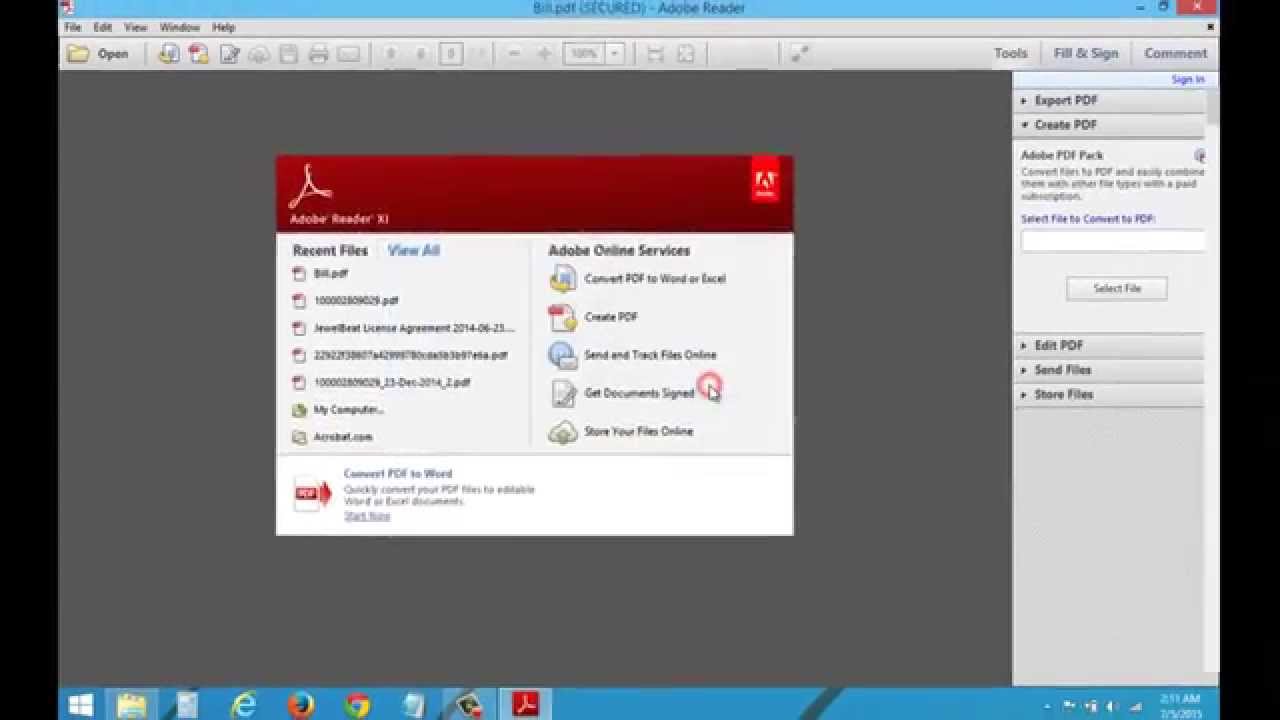Click the Open folder toolbar button
This screenshot has width=1280, height=720.
[97, 54]
